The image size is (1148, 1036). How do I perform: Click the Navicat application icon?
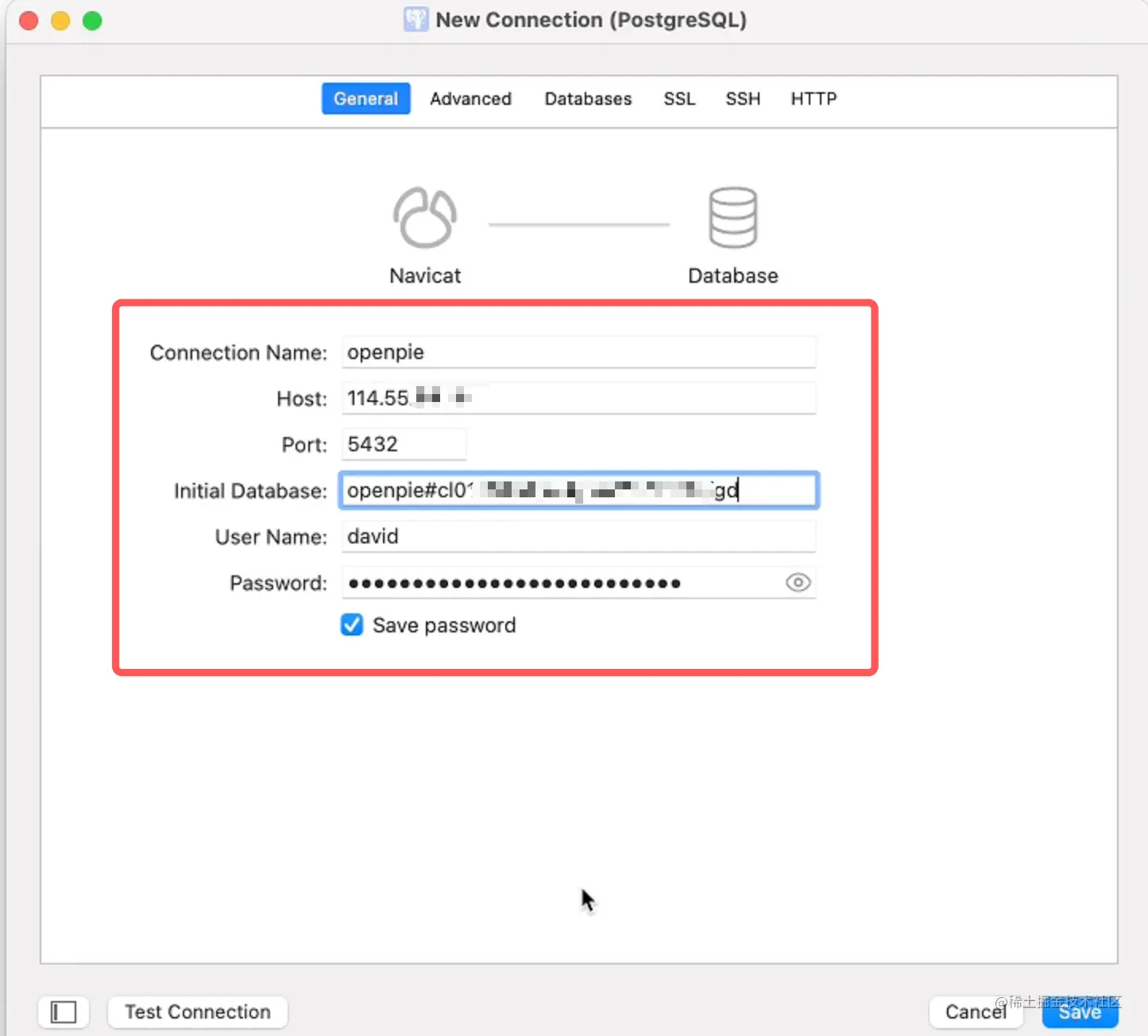425,218
